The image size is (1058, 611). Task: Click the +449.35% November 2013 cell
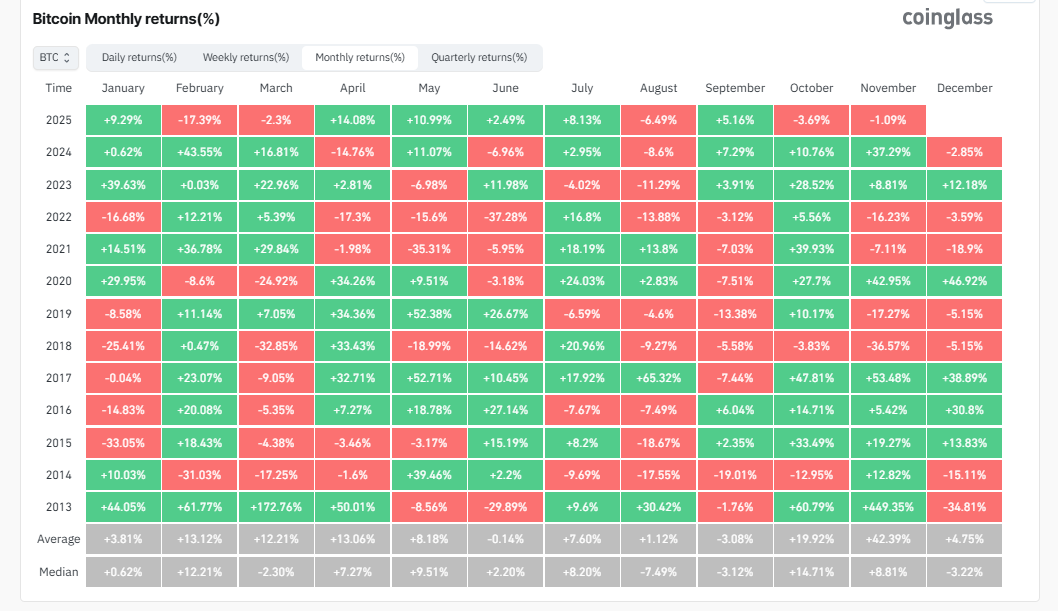tap(888, 507)
